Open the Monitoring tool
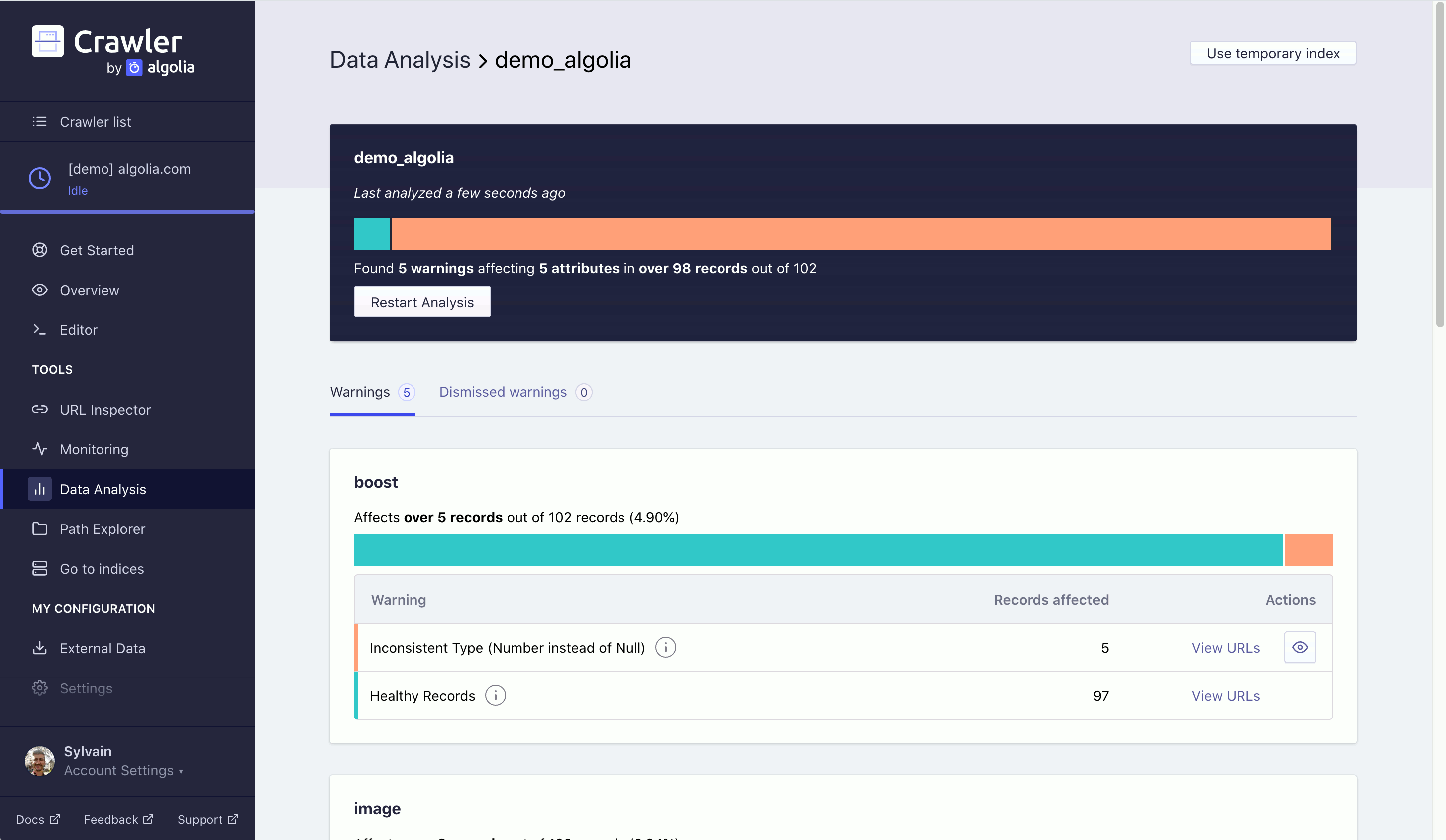Screen dimensions: 1446x840 127,449
